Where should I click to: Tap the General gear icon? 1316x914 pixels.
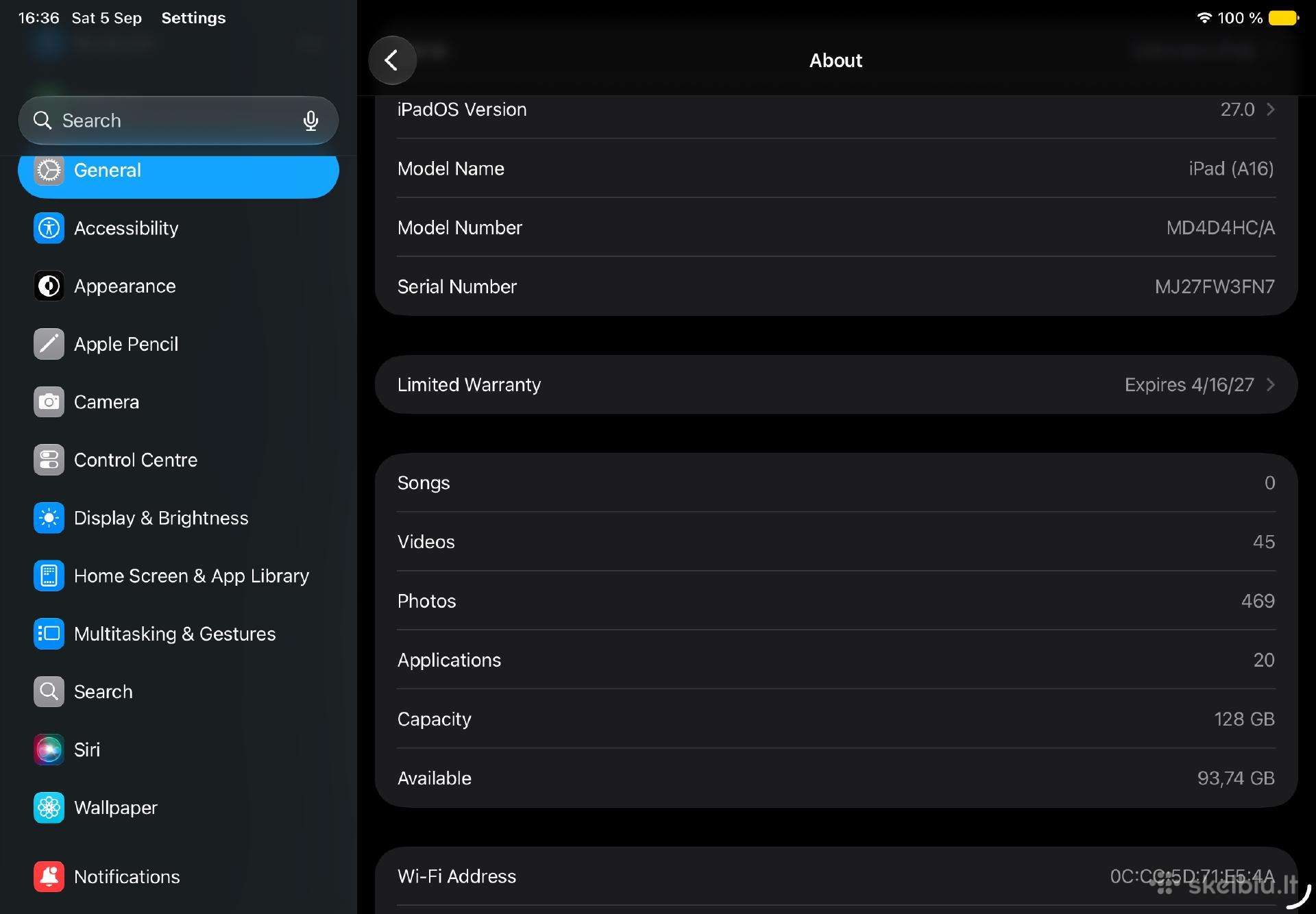click(49, 170)
